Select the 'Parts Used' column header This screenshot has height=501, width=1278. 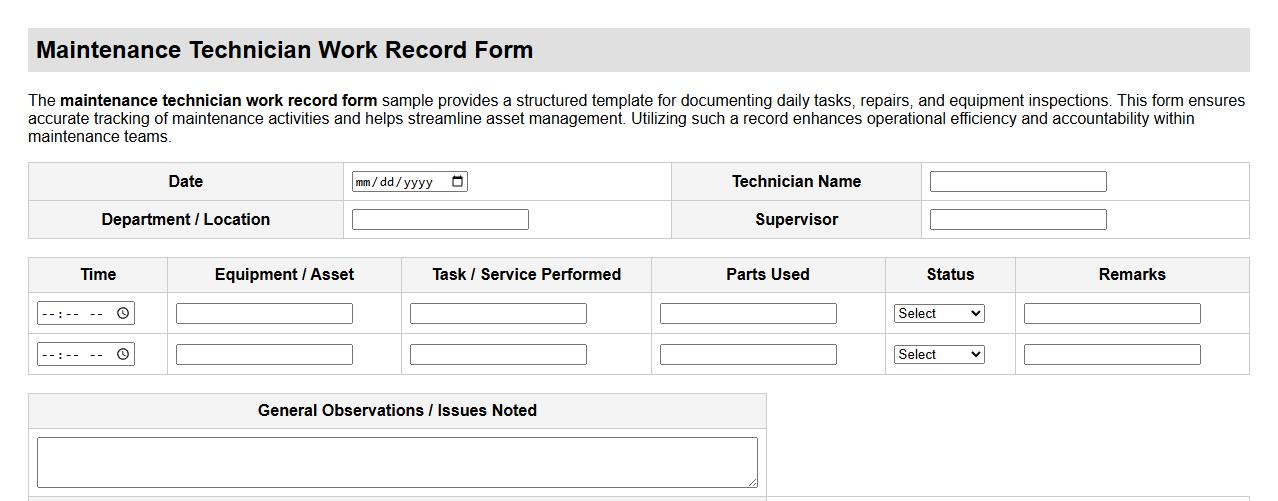768,274
